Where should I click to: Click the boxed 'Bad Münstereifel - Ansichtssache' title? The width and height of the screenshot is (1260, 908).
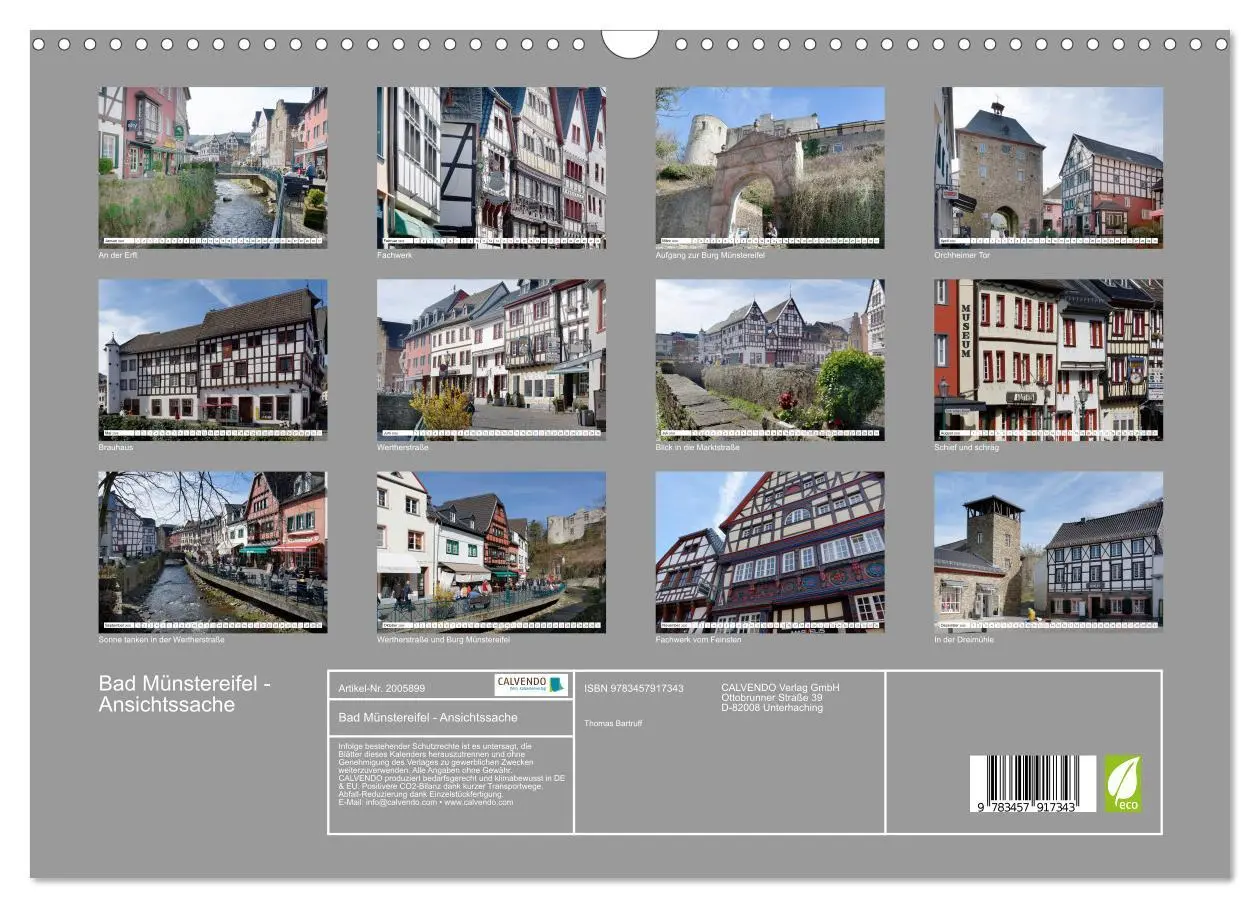tap(428, 717)
